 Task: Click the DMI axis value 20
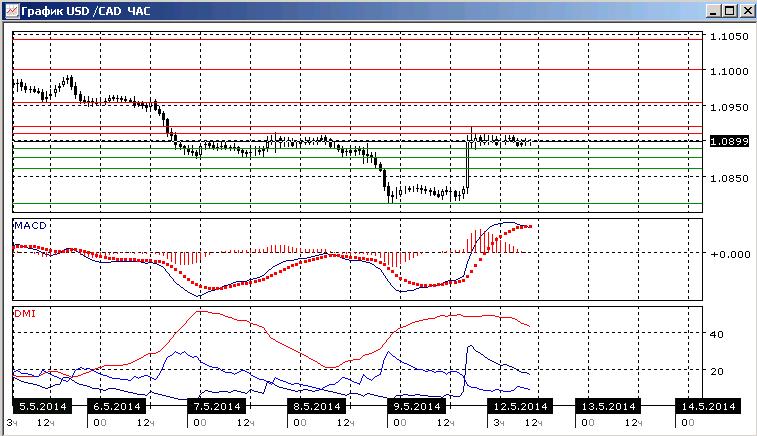coord(716,371)
